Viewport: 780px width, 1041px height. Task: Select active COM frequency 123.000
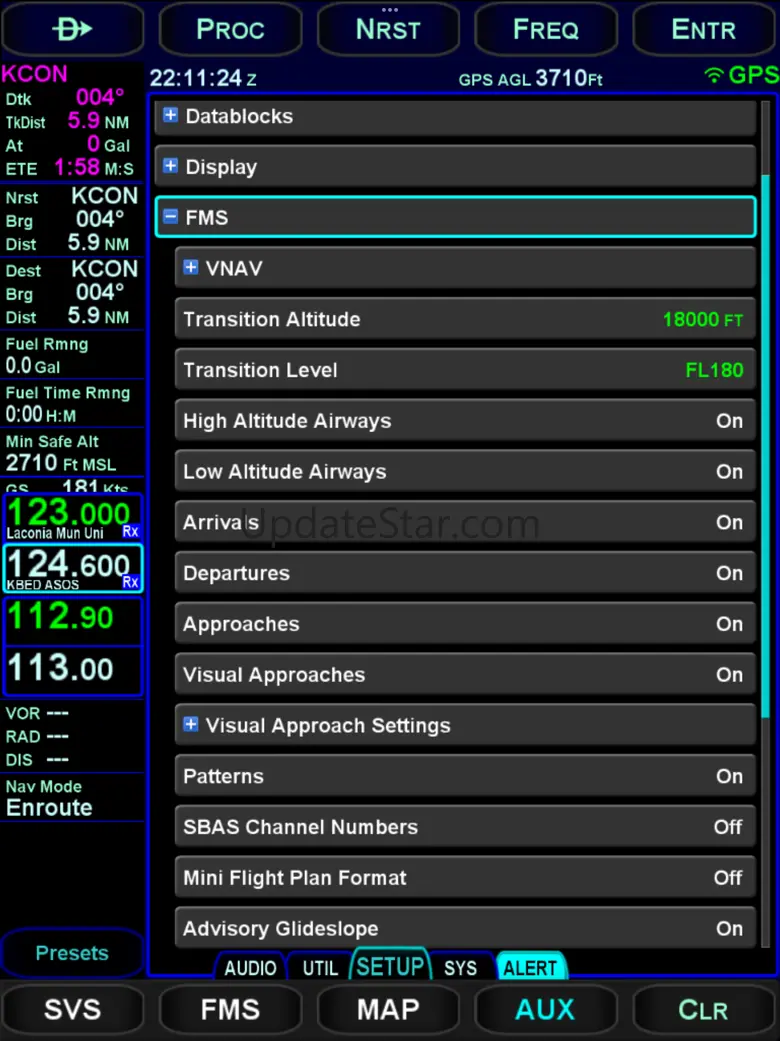[72, 518]
